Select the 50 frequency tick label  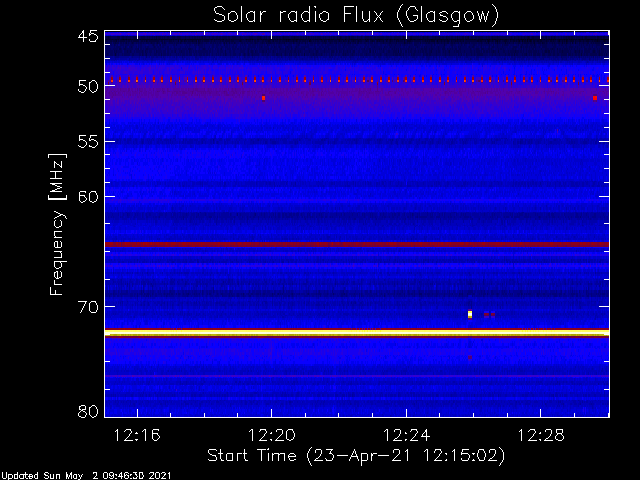point(88,87)
